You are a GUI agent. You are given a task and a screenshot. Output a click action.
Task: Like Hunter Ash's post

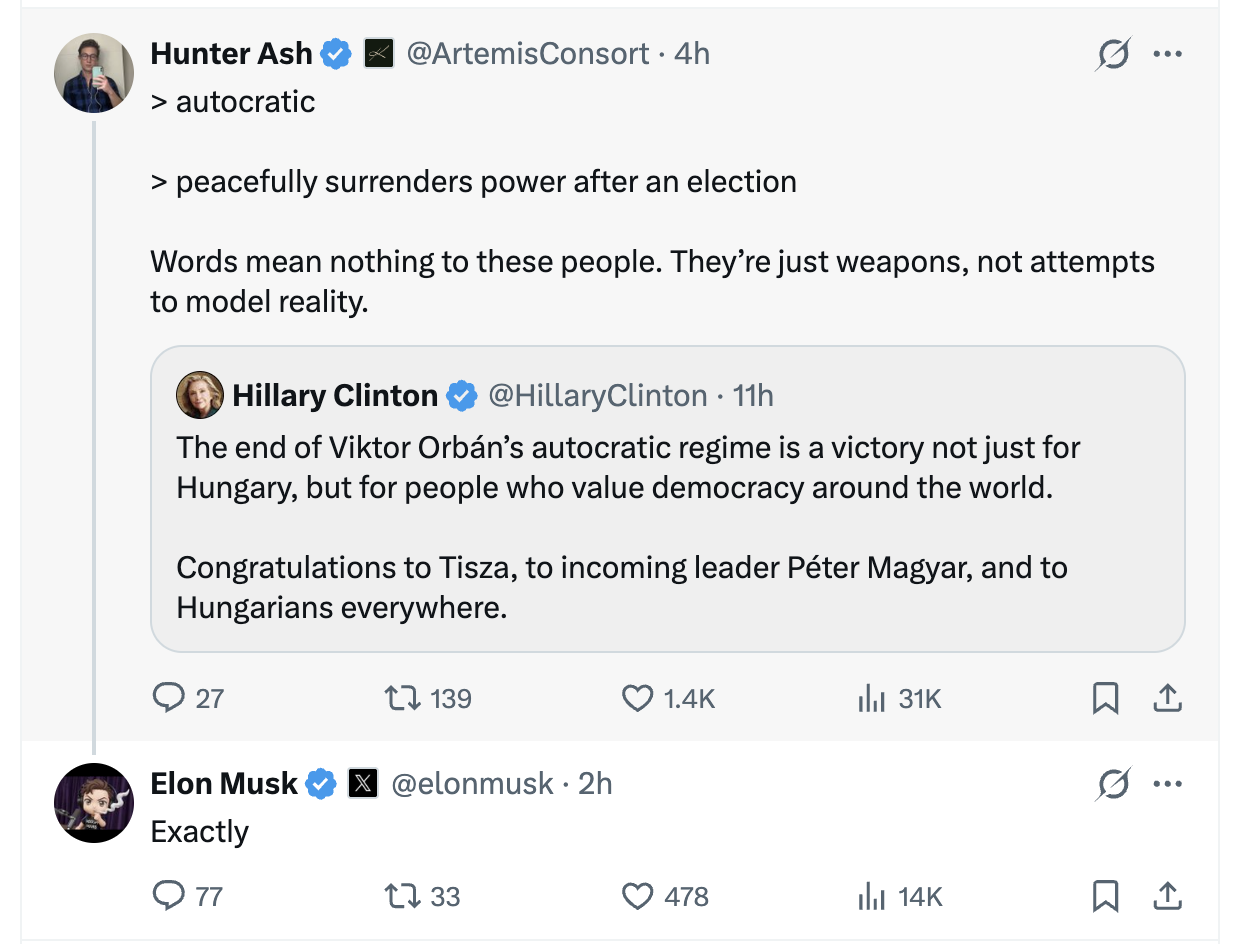coord(638,697)
